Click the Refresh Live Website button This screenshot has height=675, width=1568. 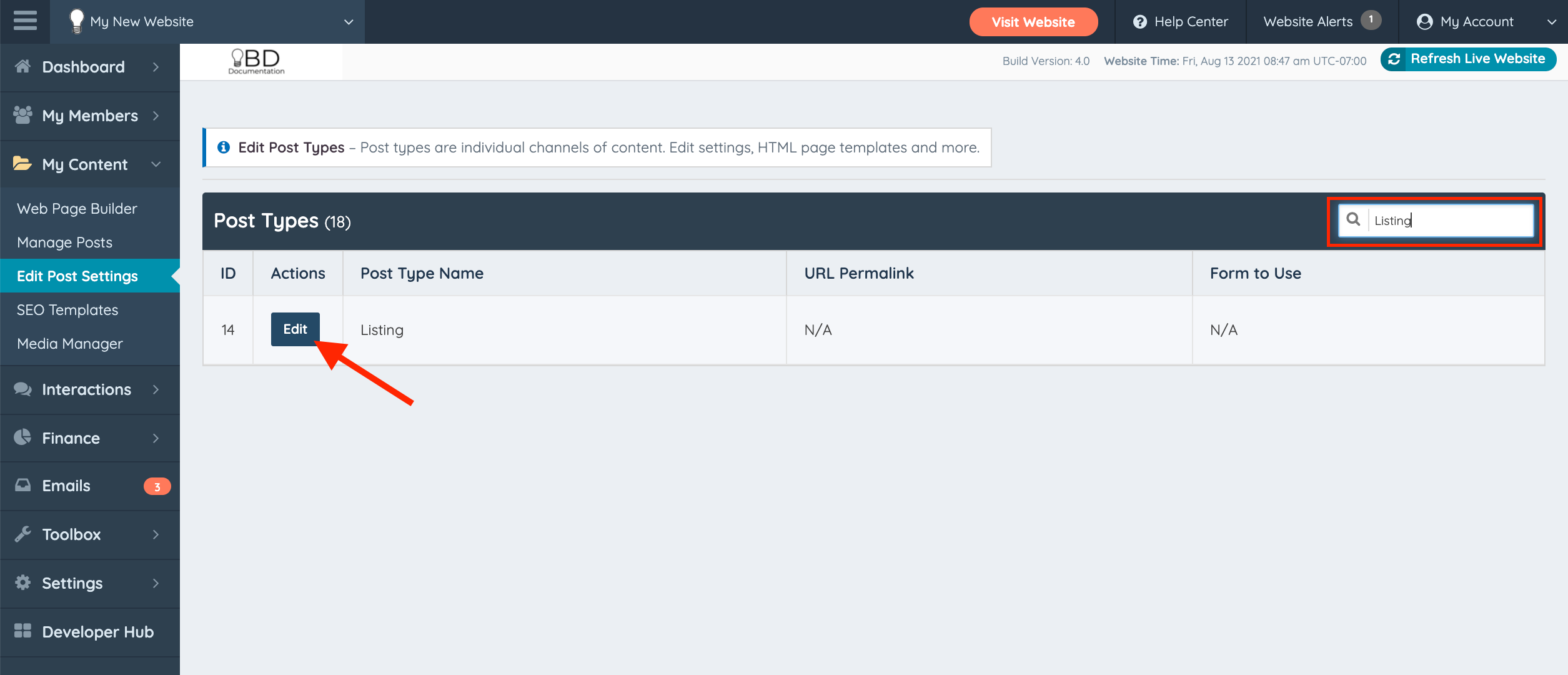click(x=1468, y=59)
